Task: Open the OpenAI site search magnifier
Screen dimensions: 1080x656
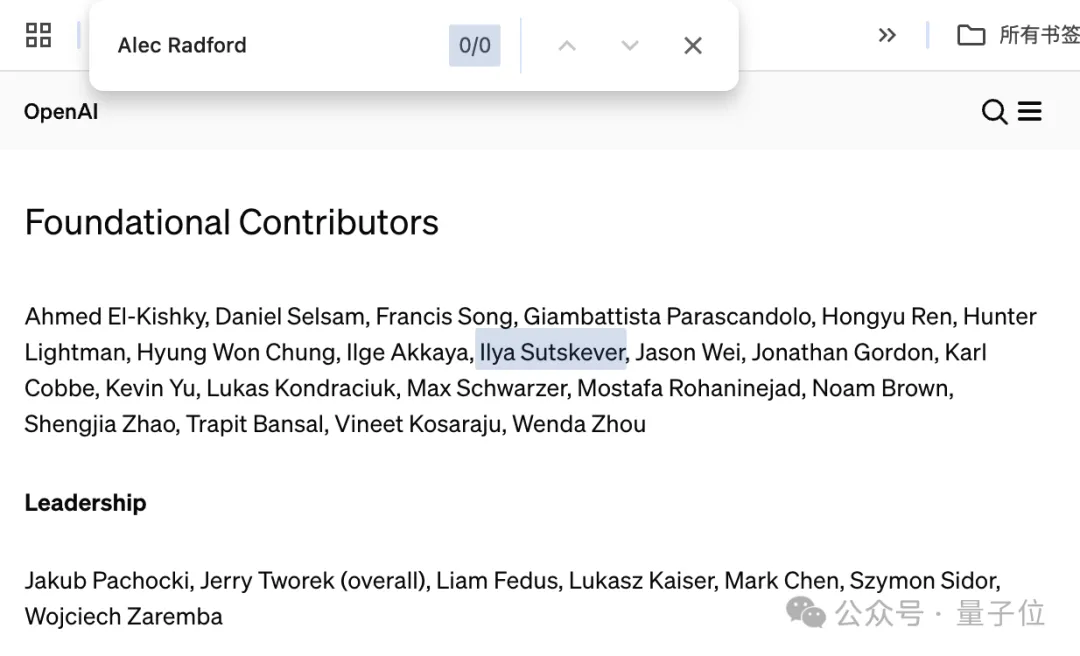Action: (994, 111)
